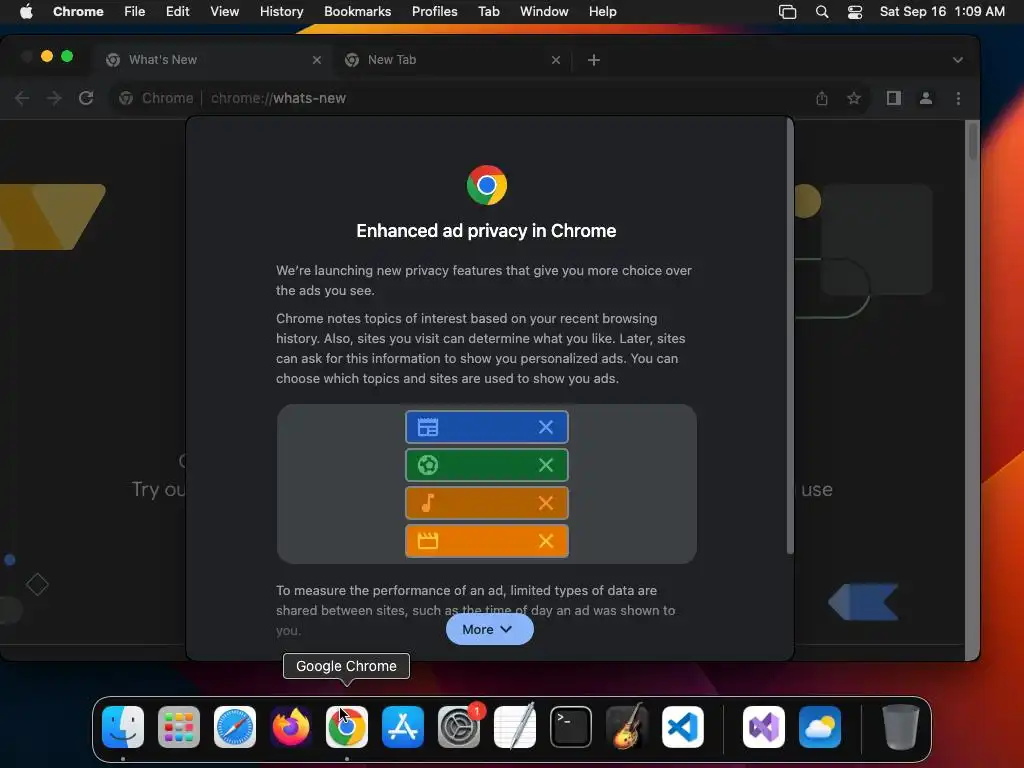Launch Terminal from the Dock
1024x768 pixels.
click(x=571, y=726)
